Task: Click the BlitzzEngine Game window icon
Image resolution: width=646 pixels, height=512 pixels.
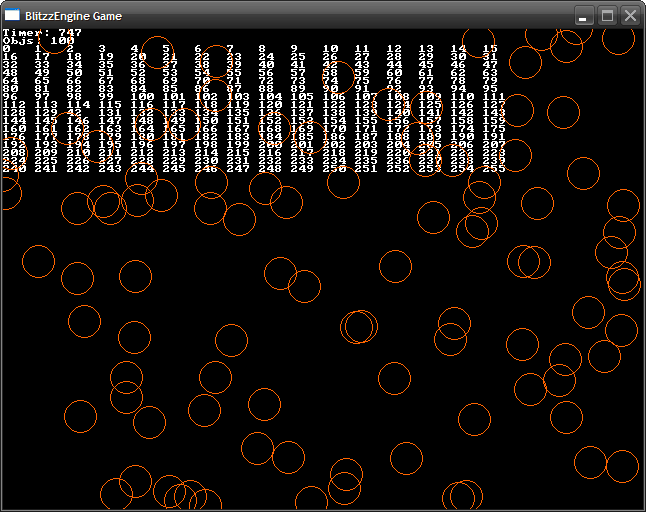Action: (13, 16)
